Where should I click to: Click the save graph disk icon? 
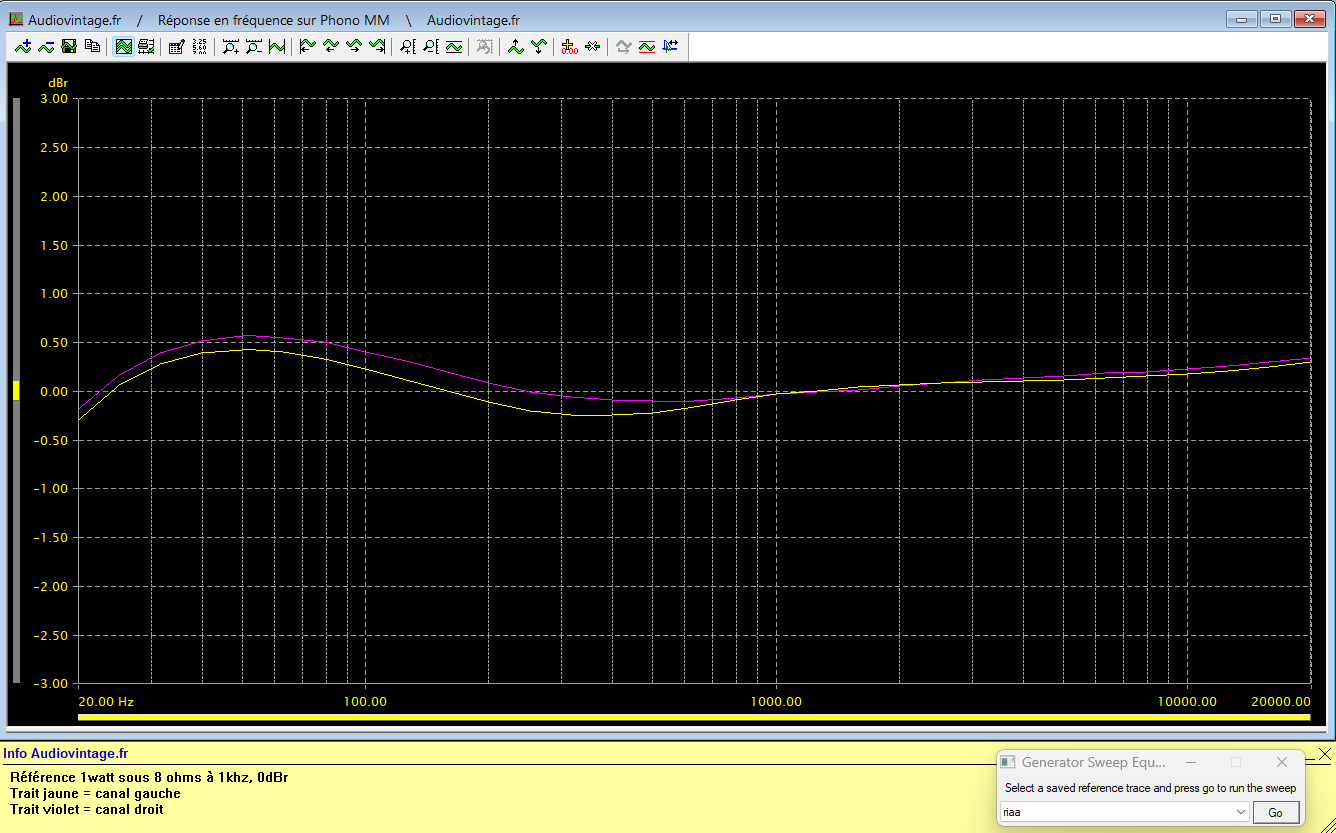tap(69, 46)
